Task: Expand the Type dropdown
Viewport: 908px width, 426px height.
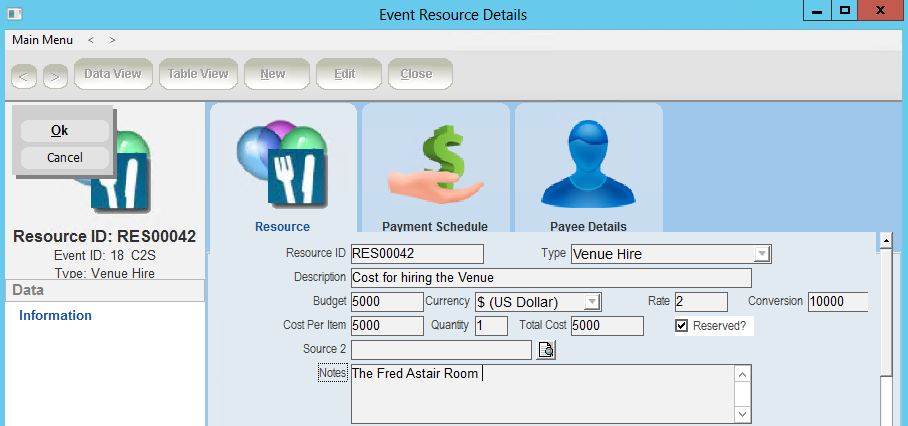Action: [762, 254]
